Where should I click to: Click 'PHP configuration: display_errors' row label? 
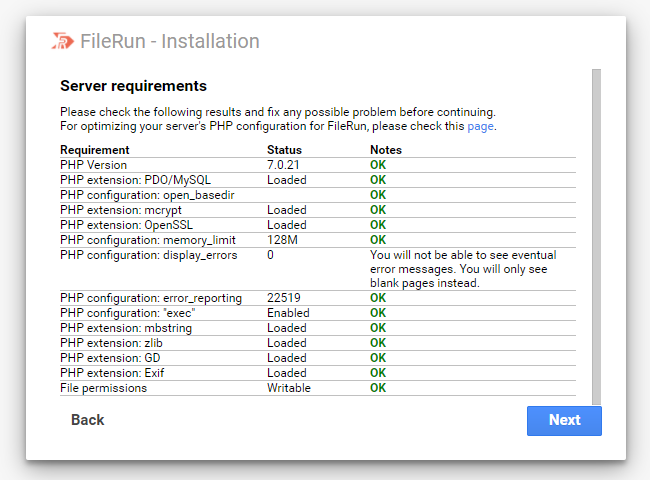pyautogui.click(x=149, y=255)
